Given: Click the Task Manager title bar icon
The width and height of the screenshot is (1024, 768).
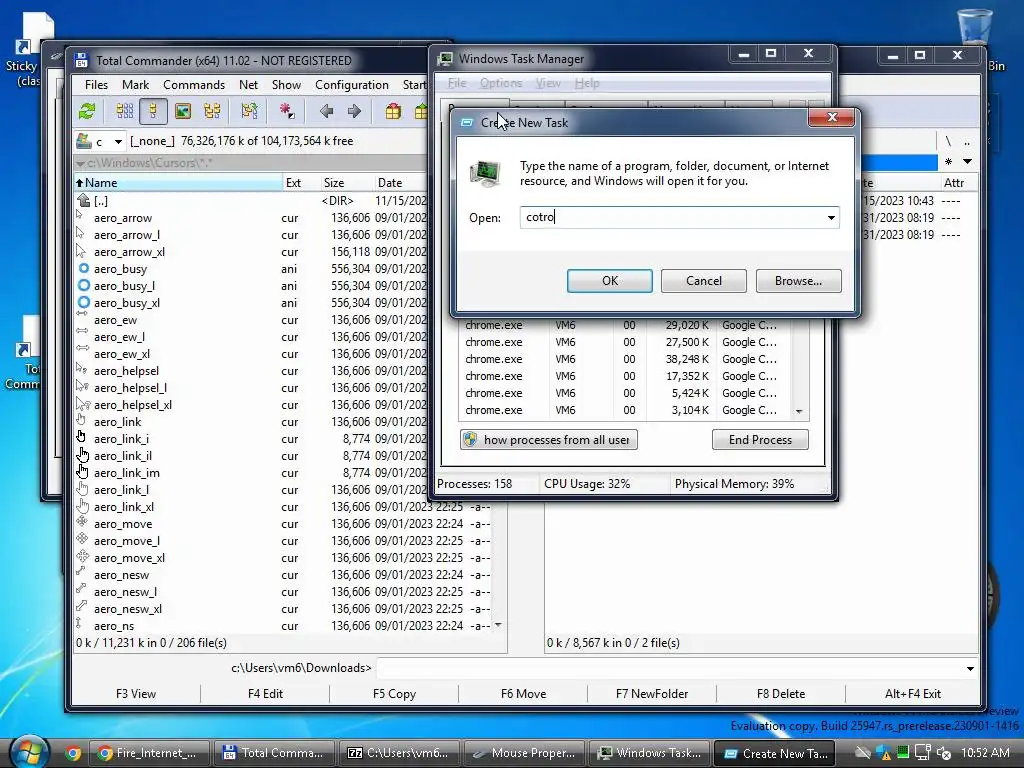Looking at the screenshot, I should [x=445, y=59].
